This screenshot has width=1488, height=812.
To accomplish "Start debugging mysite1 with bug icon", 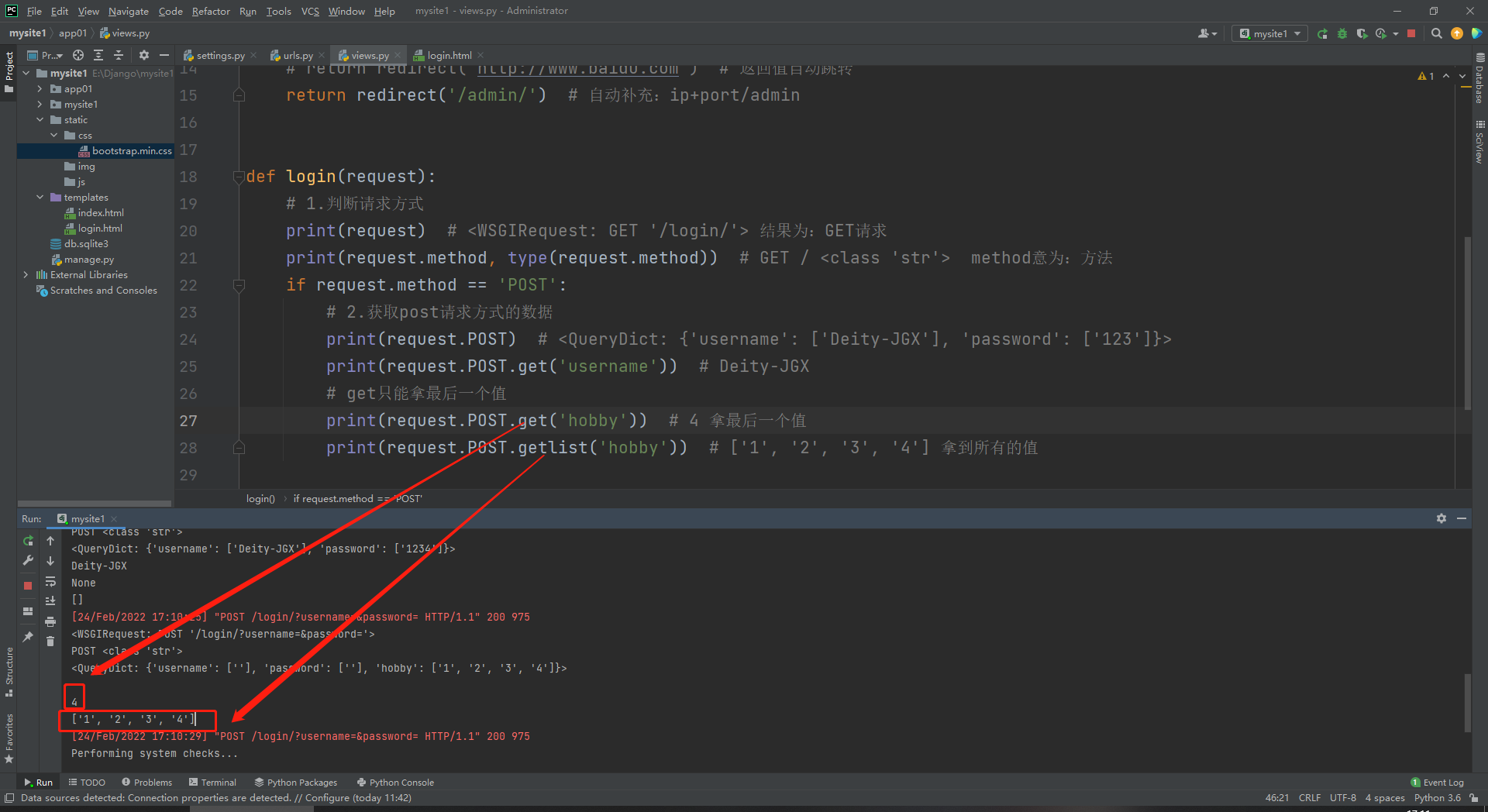I will pyautogui.click(x=1342, y=33).
